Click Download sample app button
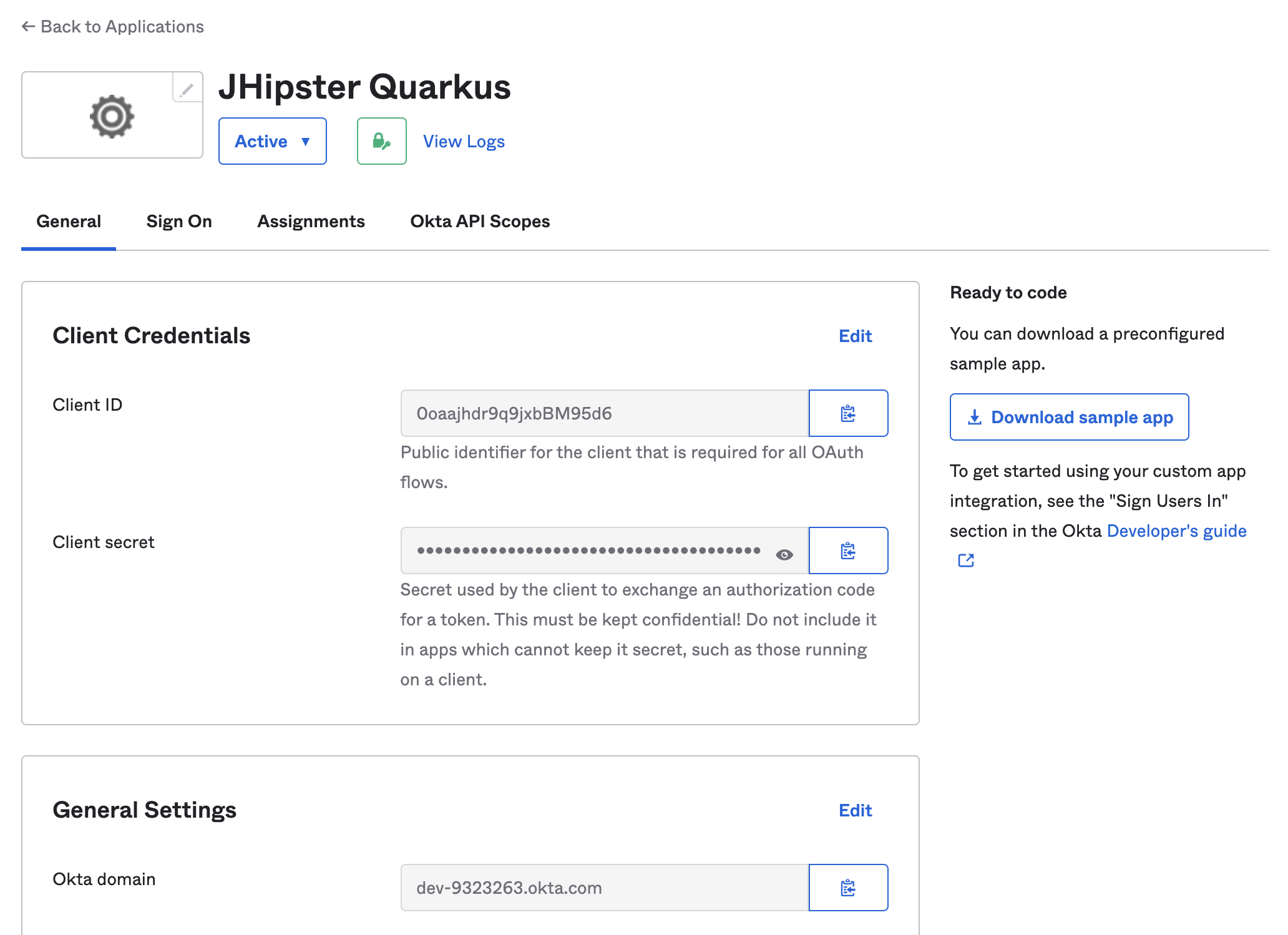 click(1069, 417)
